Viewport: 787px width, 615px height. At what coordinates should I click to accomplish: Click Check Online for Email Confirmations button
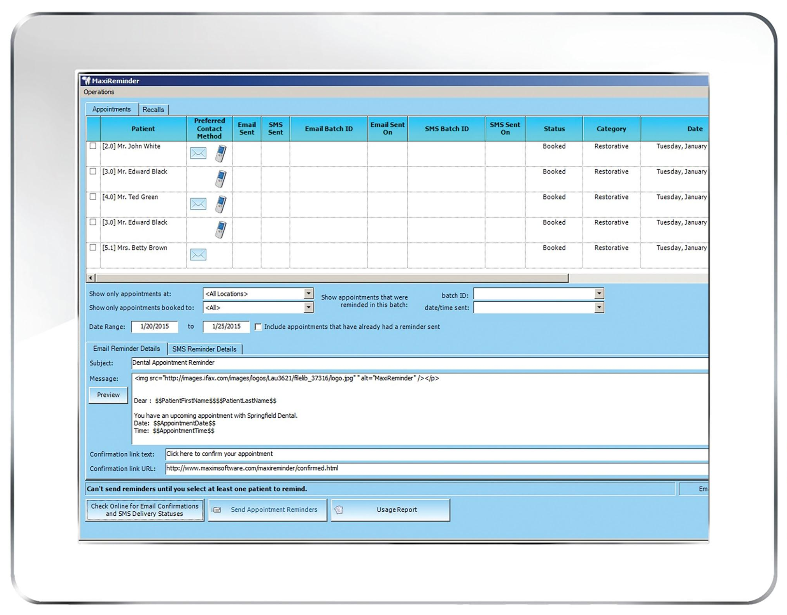(145, 510)
